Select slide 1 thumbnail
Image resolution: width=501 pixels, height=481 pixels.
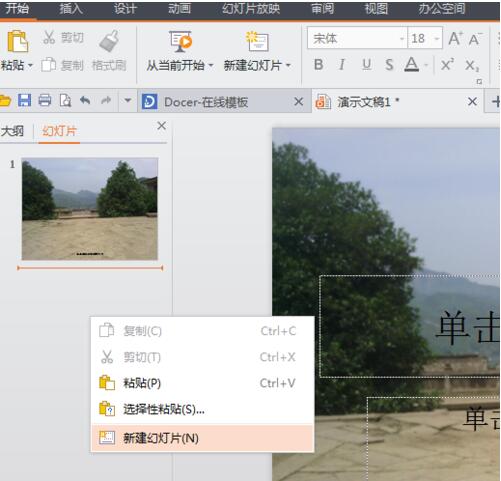90,209
